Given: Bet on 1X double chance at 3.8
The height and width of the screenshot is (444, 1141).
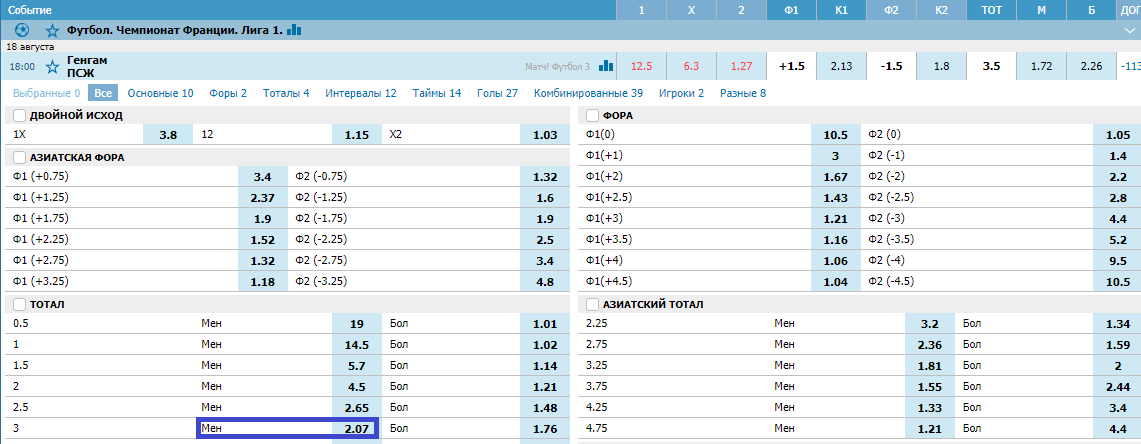Looking at the screenshot, I should click(168, 135).
